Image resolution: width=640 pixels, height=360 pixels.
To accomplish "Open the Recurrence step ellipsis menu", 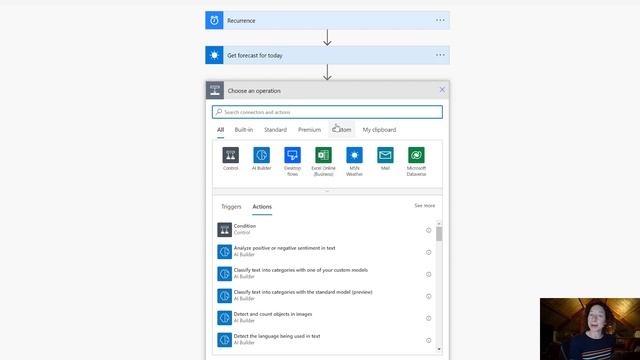I will point(440,20).
